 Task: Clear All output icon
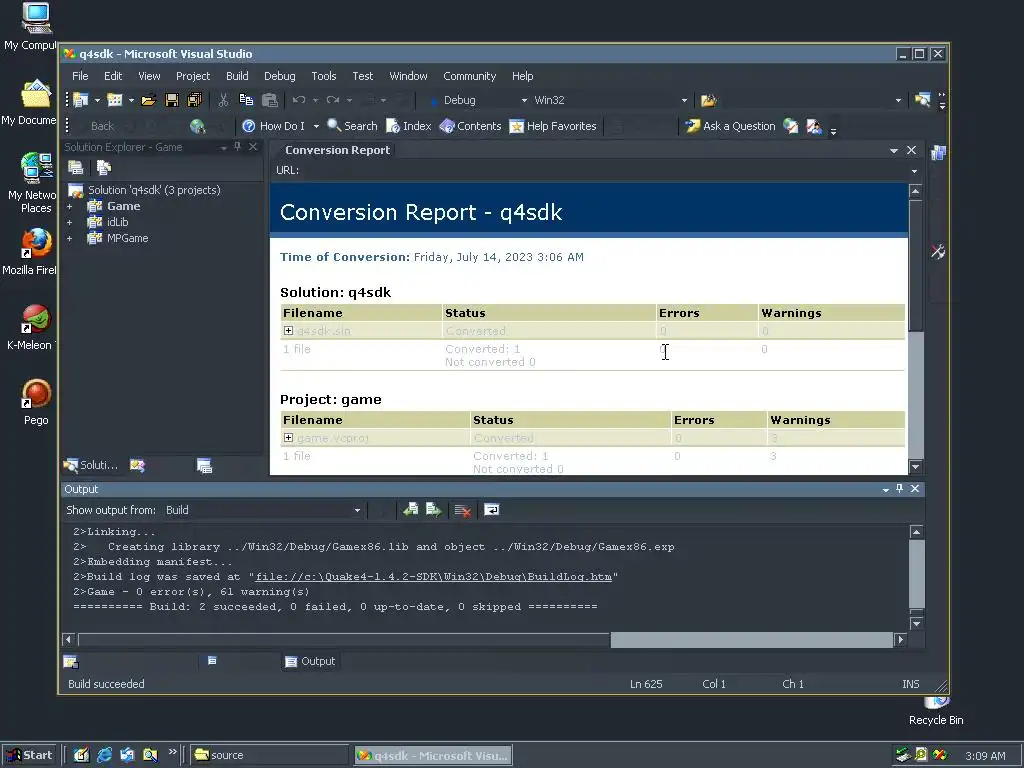click(x=462, y=509)
